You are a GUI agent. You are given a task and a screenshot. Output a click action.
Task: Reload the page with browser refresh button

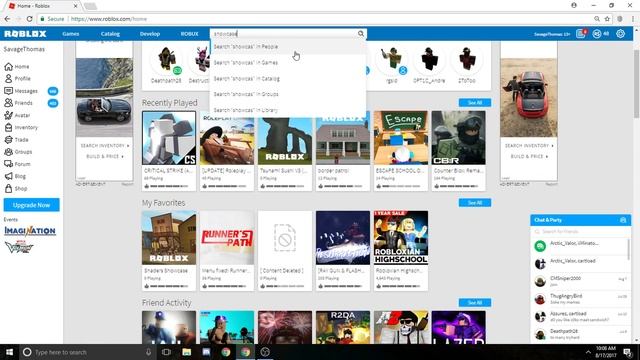pos(29,19)
